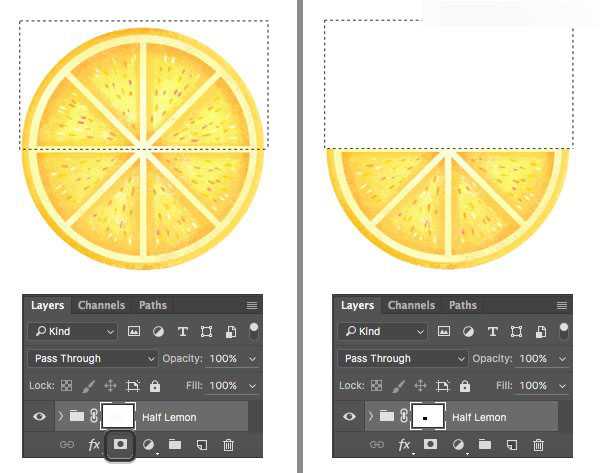Toggle Half Lemon visibility in right panel

[x=349, y=416]
